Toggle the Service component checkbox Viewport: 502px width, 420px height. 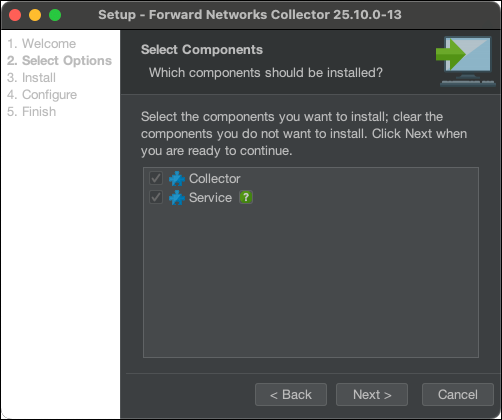click(156, 197)
